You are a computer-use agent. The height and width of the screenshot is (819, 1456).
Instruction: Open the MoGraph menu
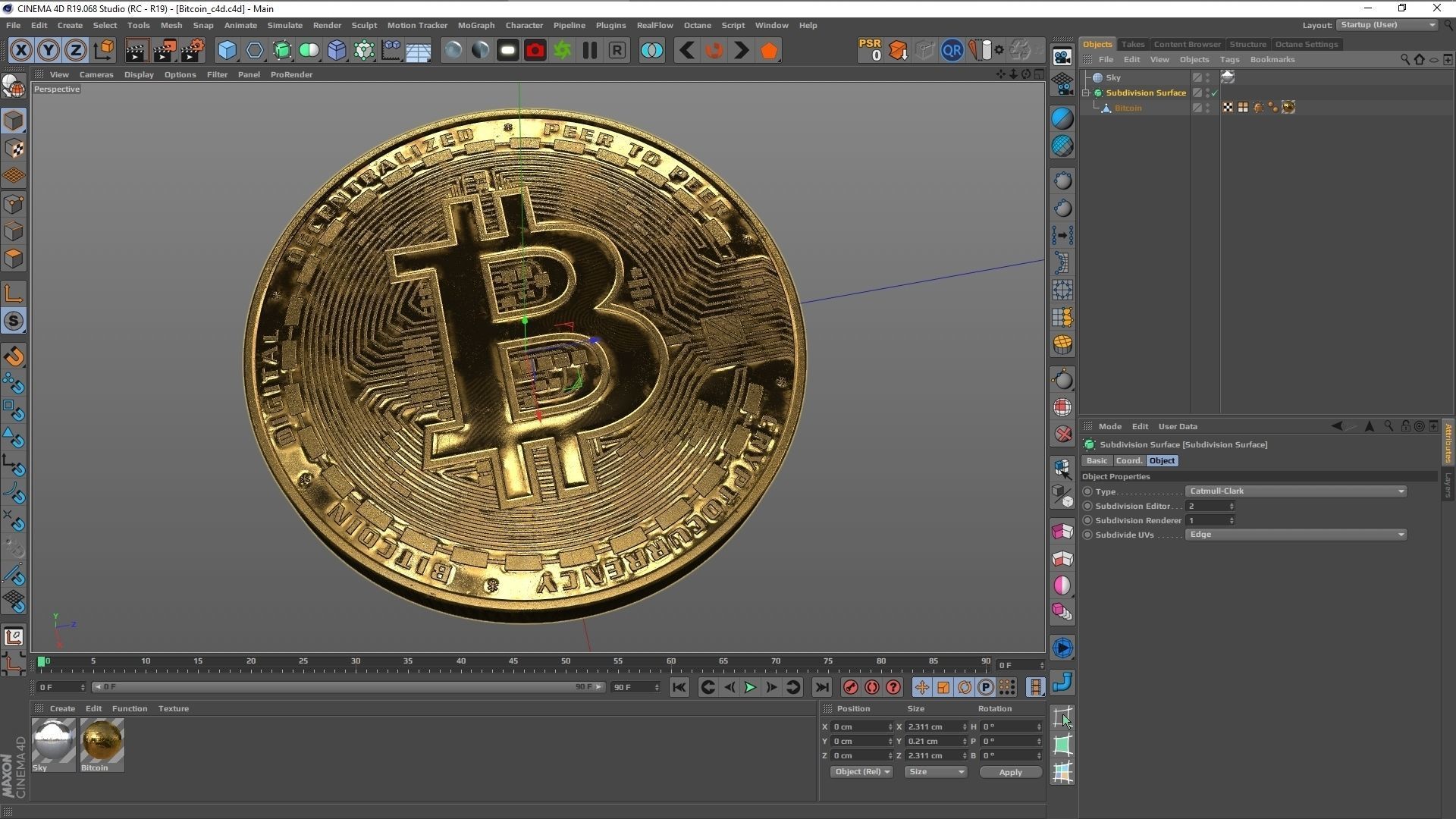coord(475,25)
